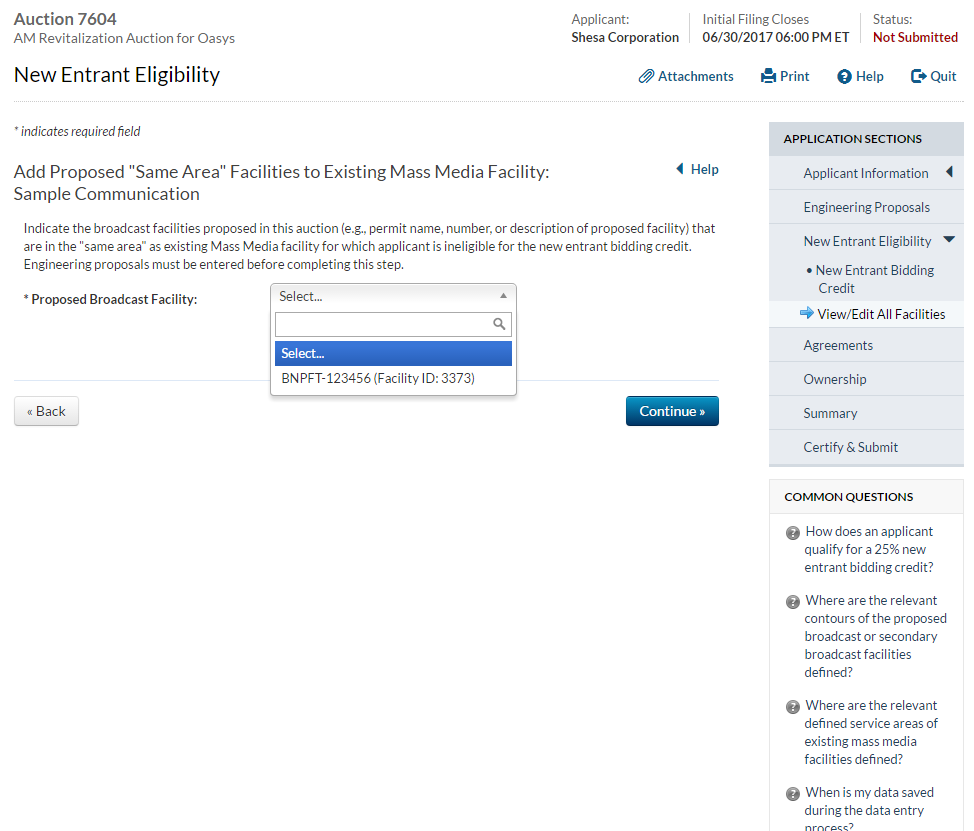Click the Applicant Information collapse arrow

tap(949, 172)
